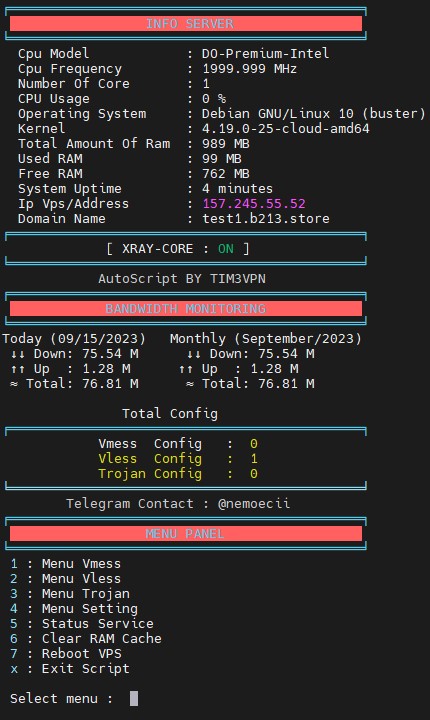The height and width of the screenshot is (720, 430).
Task: Click Monthly Up 1.28 M value
Action: tap(274, 369)
